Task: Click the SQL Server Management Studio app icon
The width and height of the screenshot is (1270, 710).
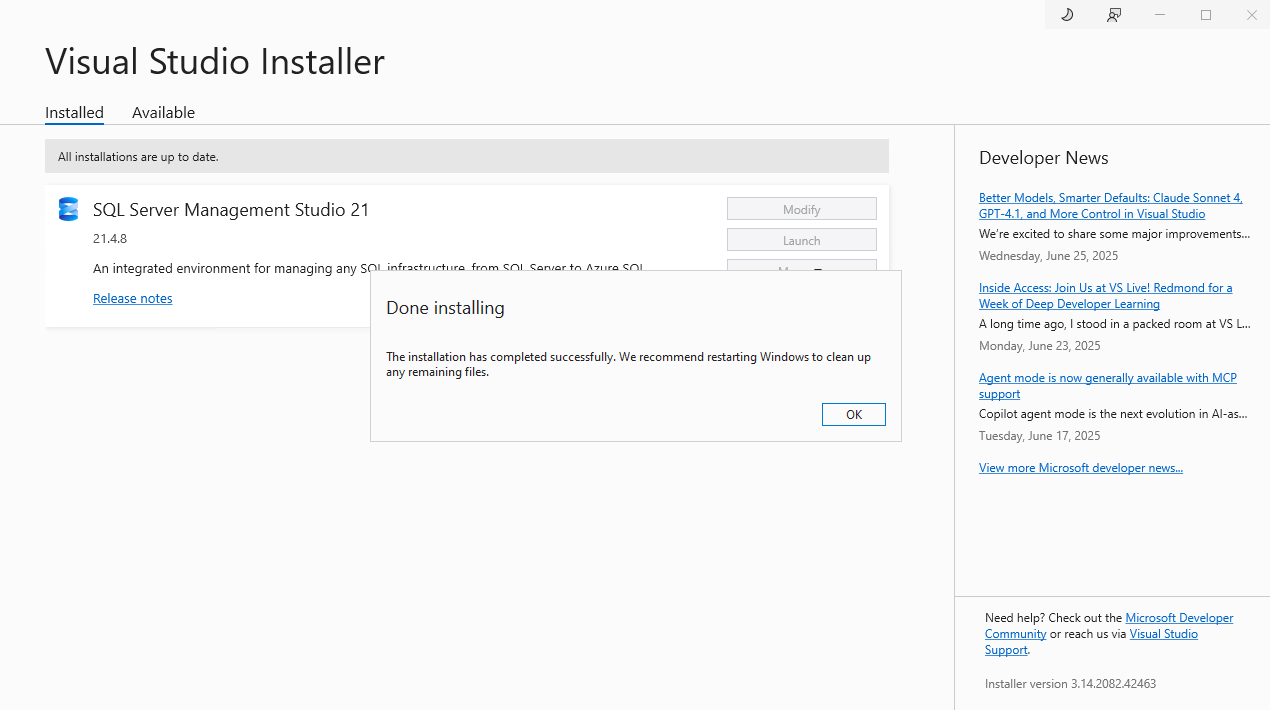Action: [x=67, y=209]
